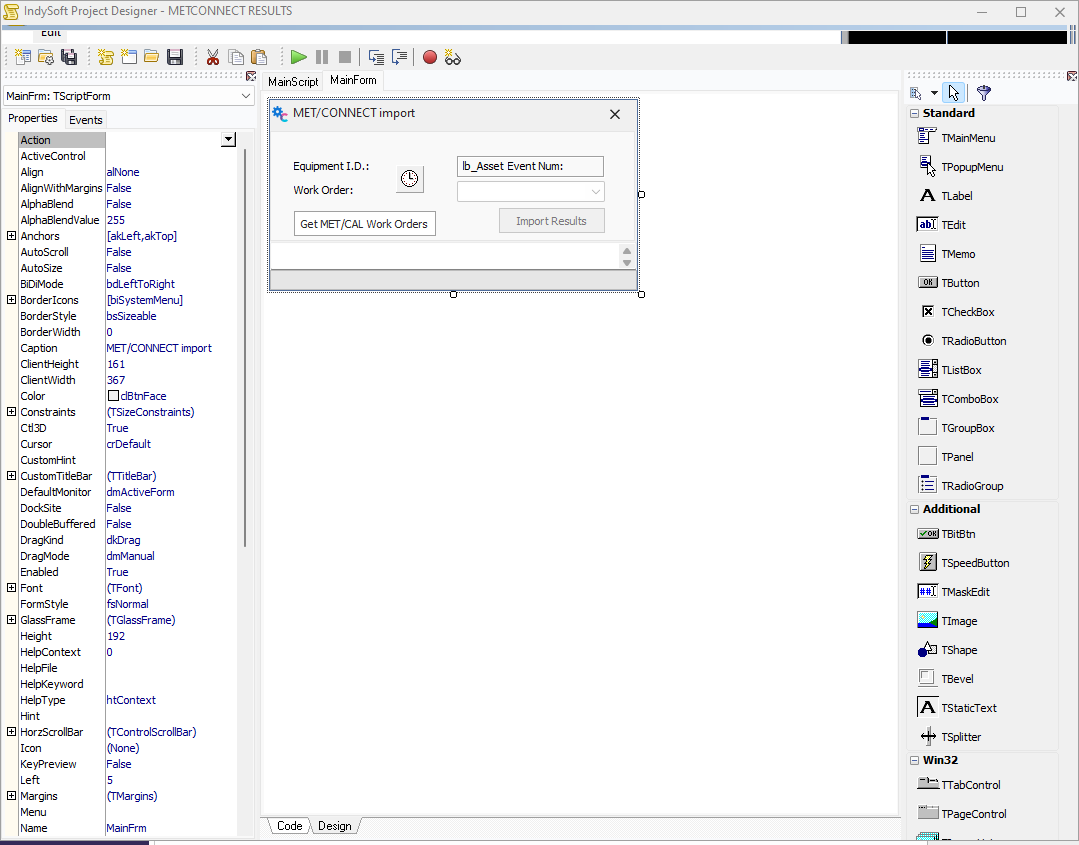Click the Get MET/CAL Work Orders button

tap(364, 224)
